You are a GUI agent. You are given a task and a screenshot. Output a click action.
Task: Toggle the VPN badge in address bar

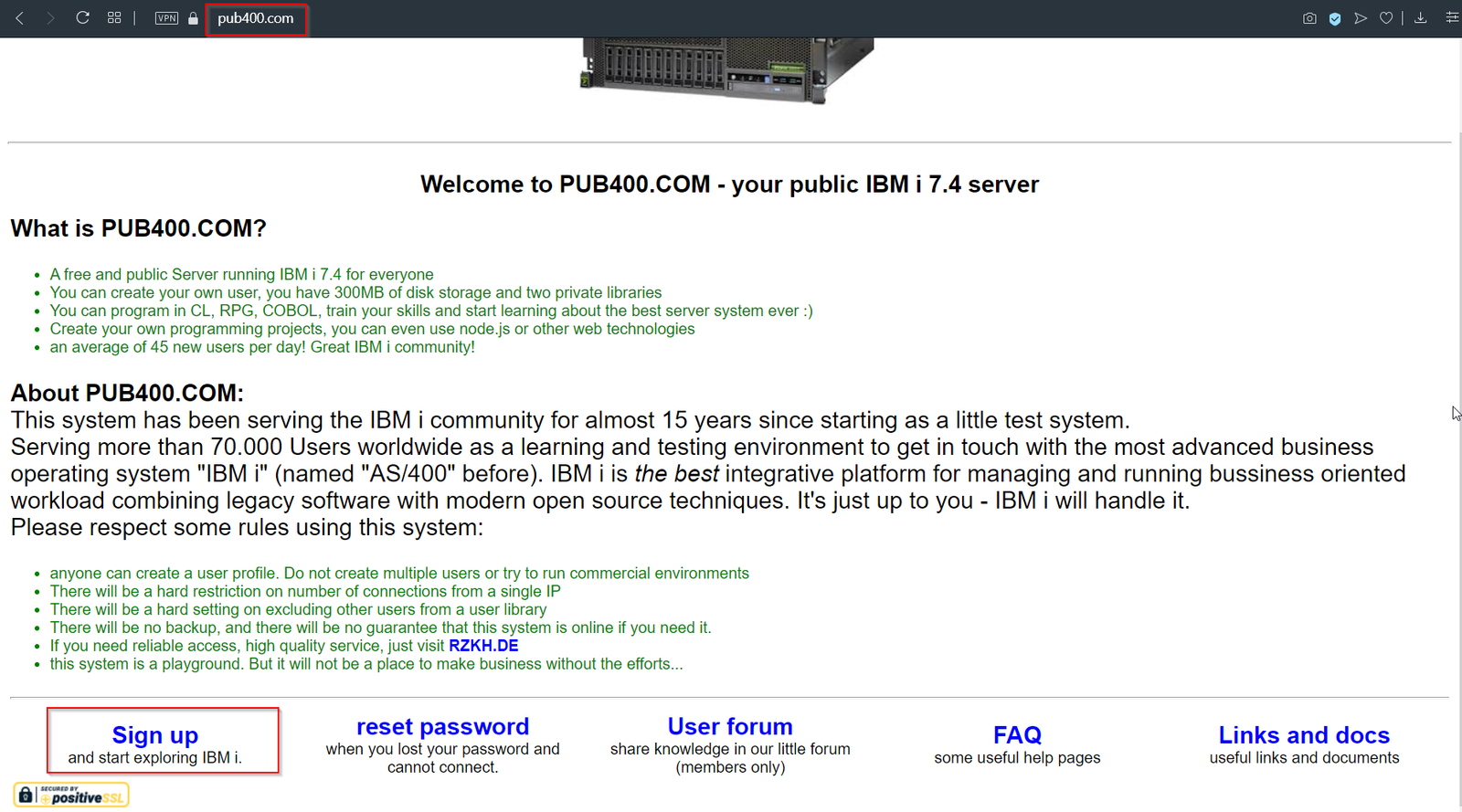pyautogui.click(x=166, y=18)
